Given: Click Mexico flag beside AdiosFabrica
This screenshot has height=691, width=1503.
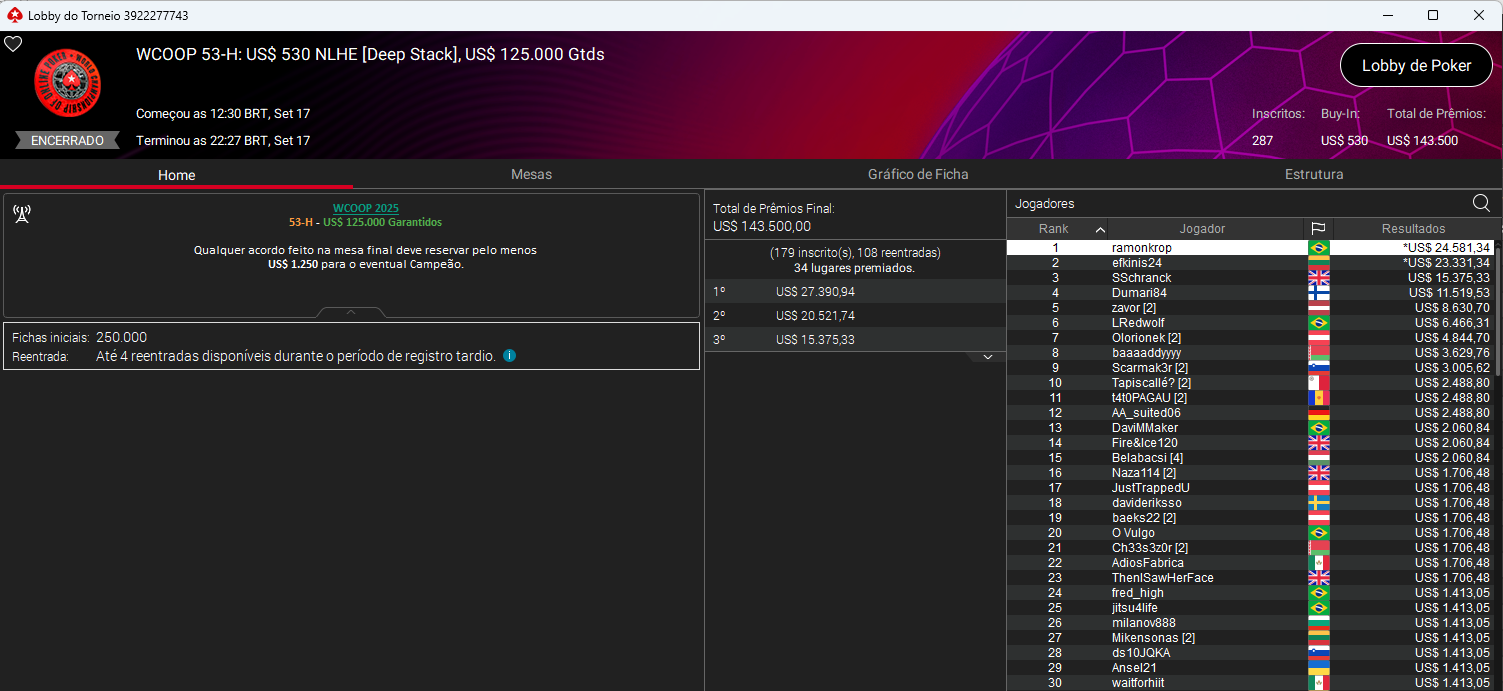Looking at the screenshot, I should tap(1319, 562).
